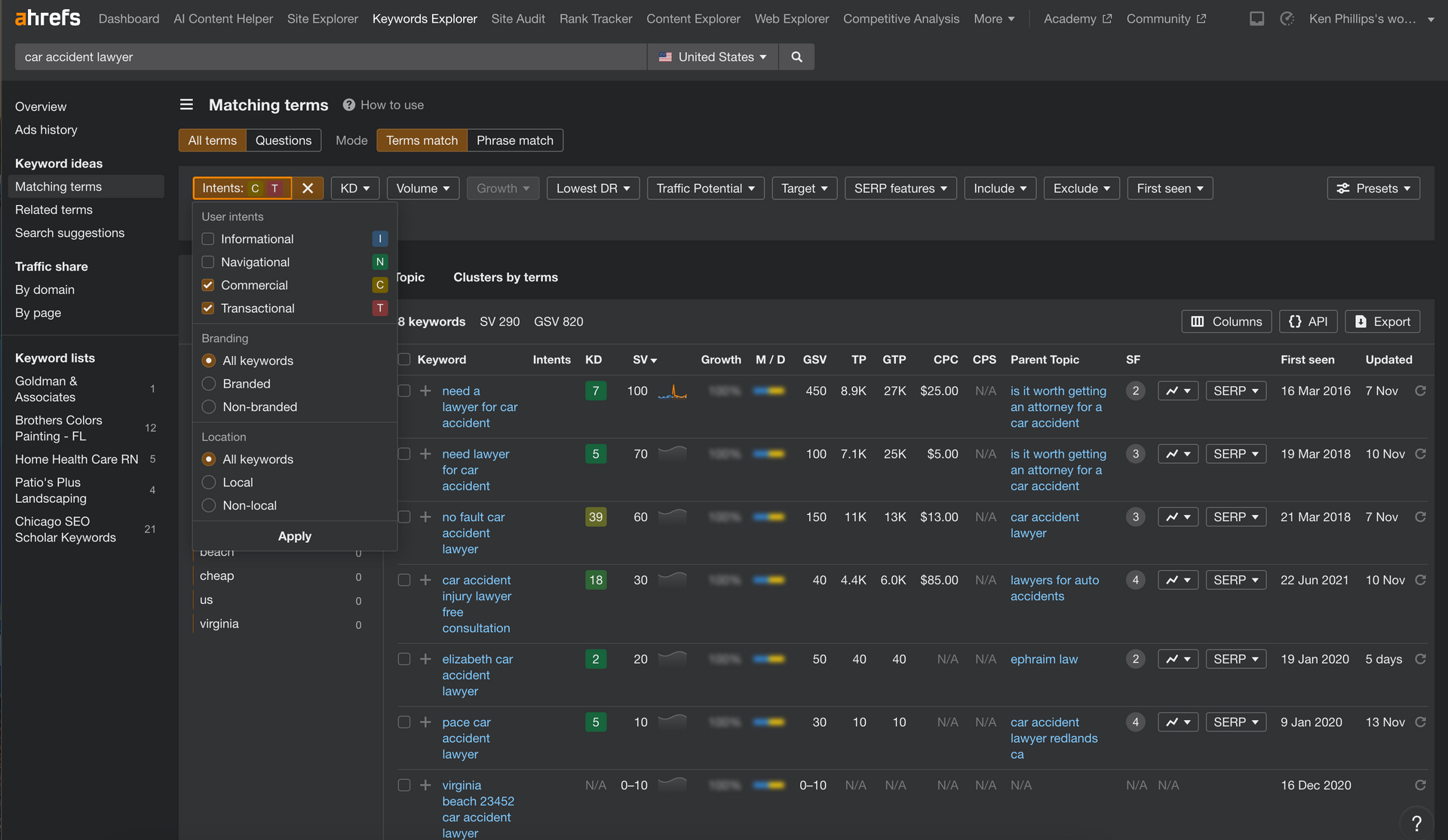Click the Transactional intent T badge
Screen dimensions: 1448x840
380,308
